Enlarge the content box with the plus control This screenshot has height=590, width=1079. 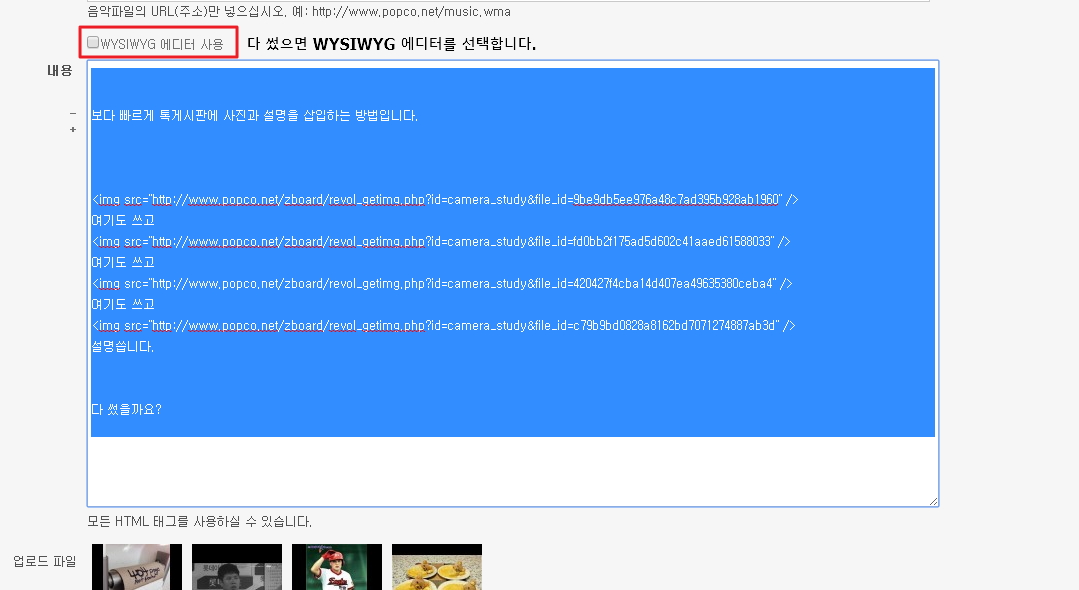73,129
